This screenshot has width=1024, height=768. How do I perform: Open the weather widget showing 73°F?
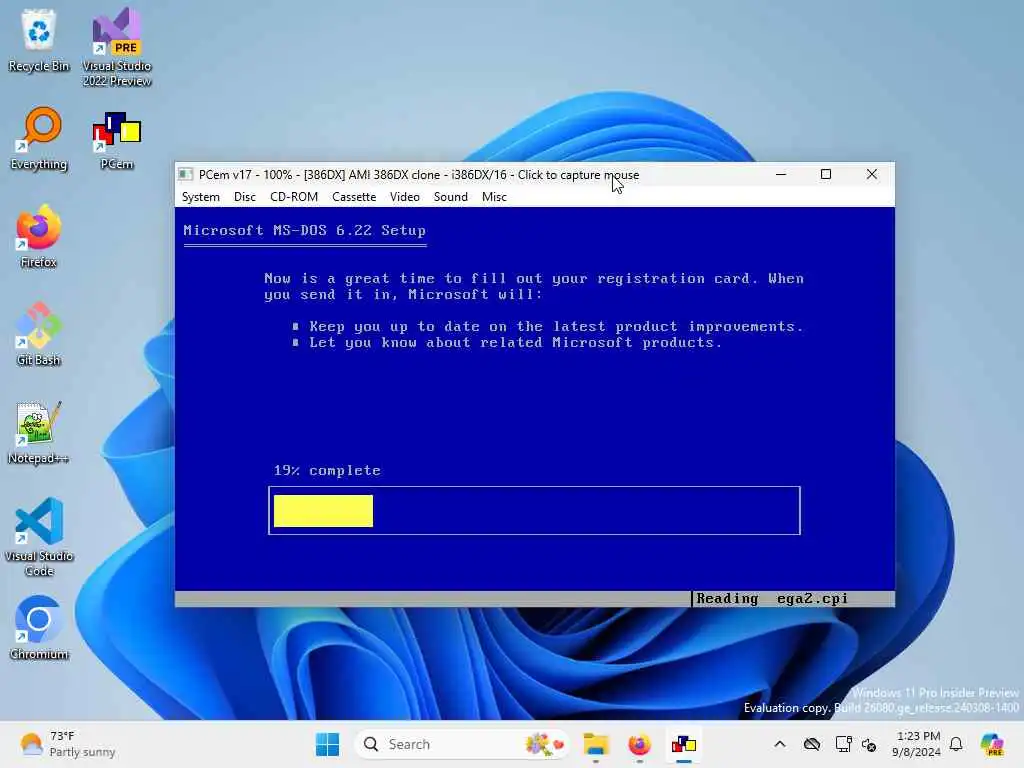(x=67, y=744)
